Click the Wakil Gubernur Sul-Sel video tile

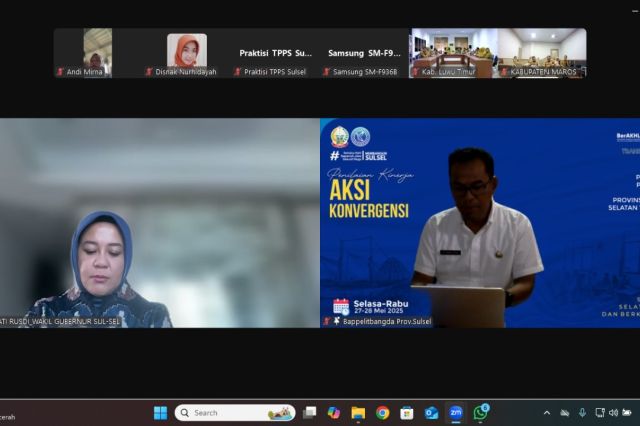pos(160,223)
